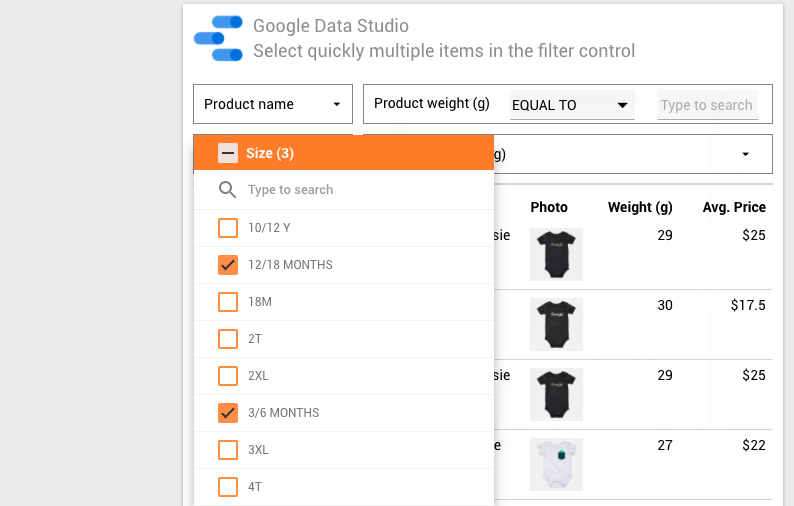
Task: Check the 10/12 Y size checkbox
Action: coord(228,228)
